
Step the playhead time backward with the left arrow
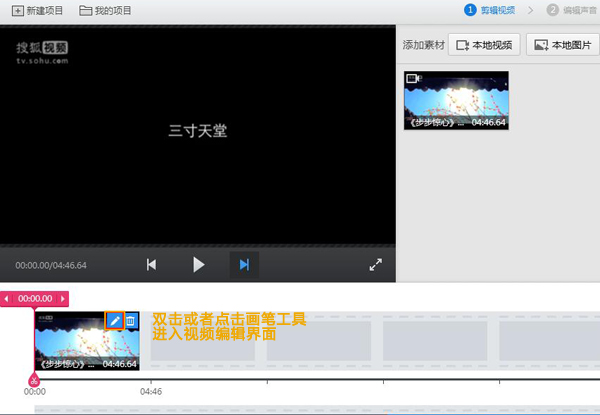(x=7, y=298)
